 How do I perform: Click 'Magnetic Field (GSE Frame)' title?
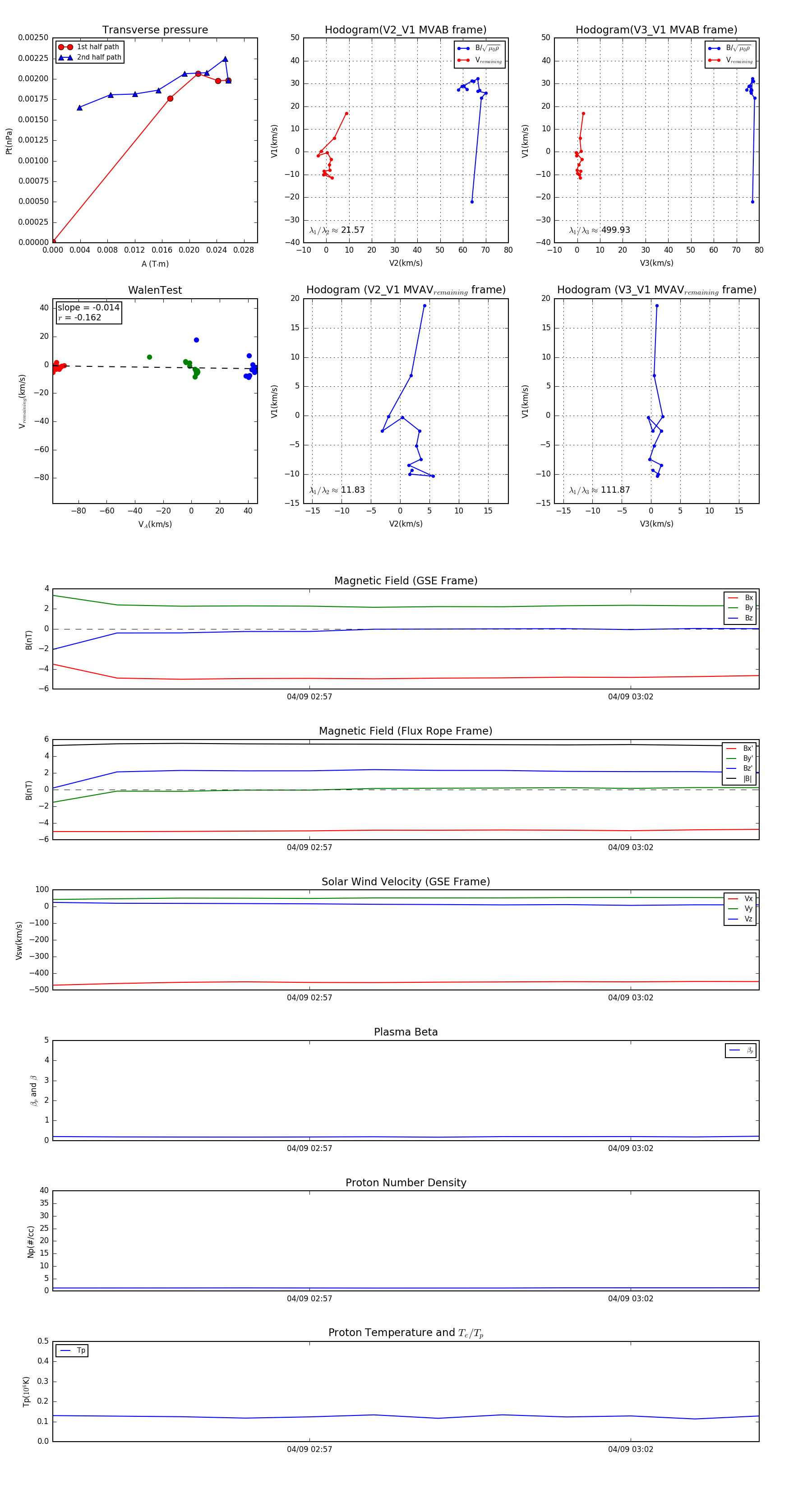pyautogui.click(x=406, y=581)
